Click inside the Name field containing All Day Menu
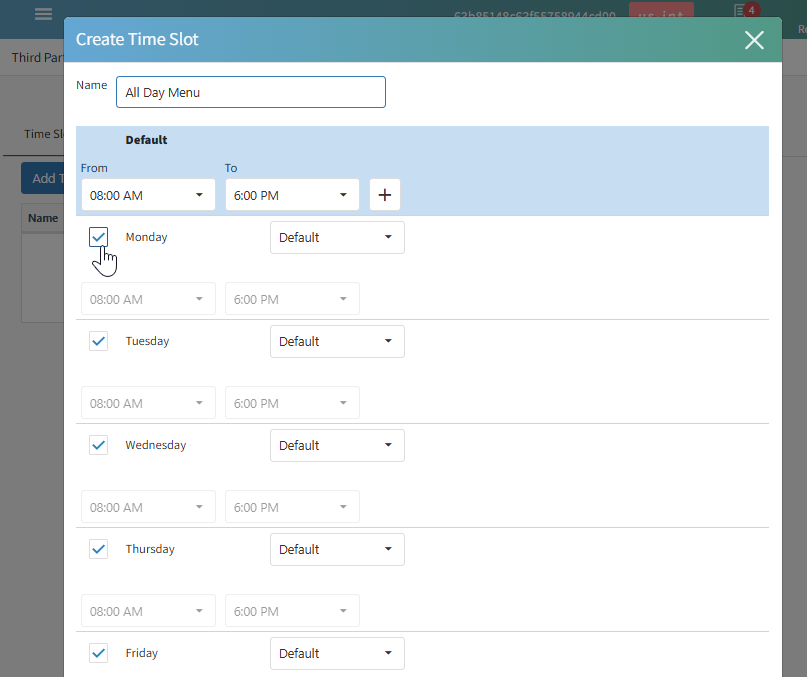This screenshot has width=807, height=677. 250,92
